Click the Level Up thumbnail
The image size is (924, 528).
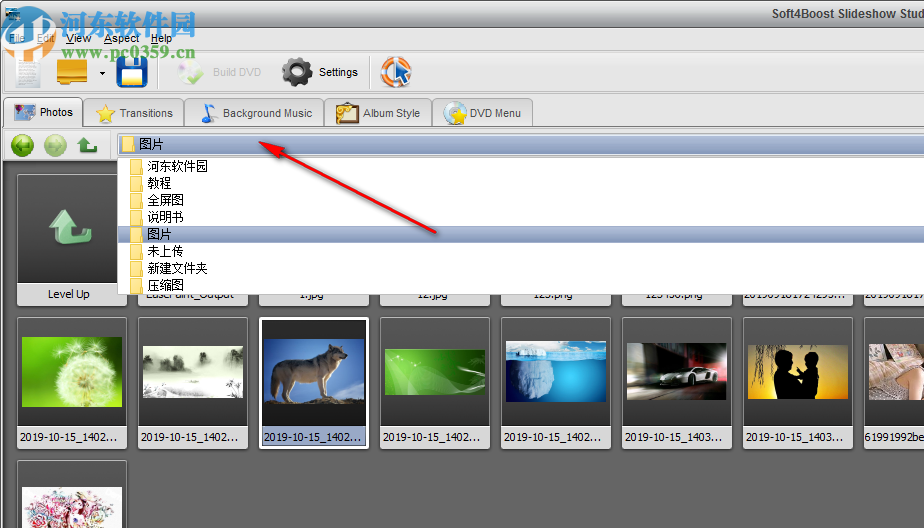[x=68, y=240]
